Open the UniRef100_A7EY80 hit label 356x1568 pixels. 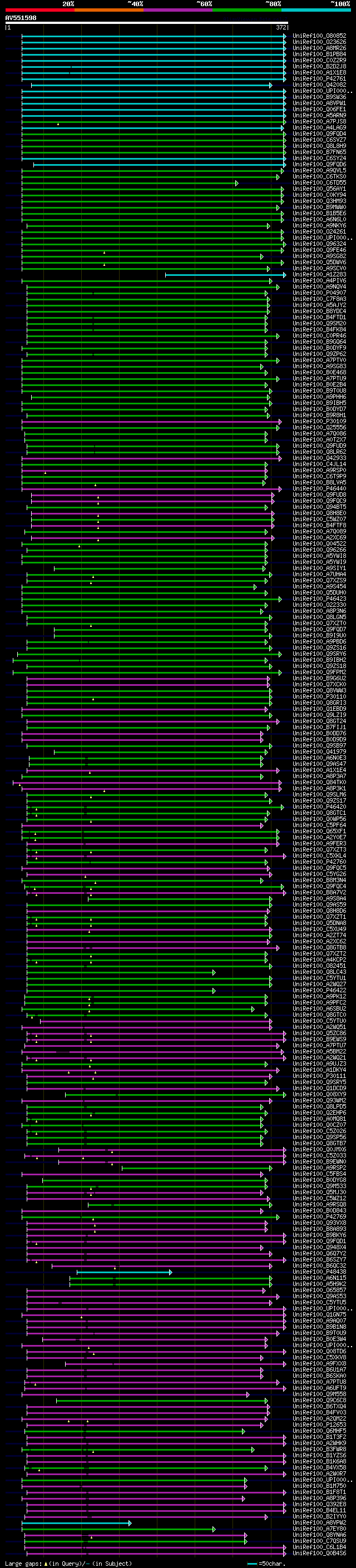pyautogui.click(x=319, y=1529)
